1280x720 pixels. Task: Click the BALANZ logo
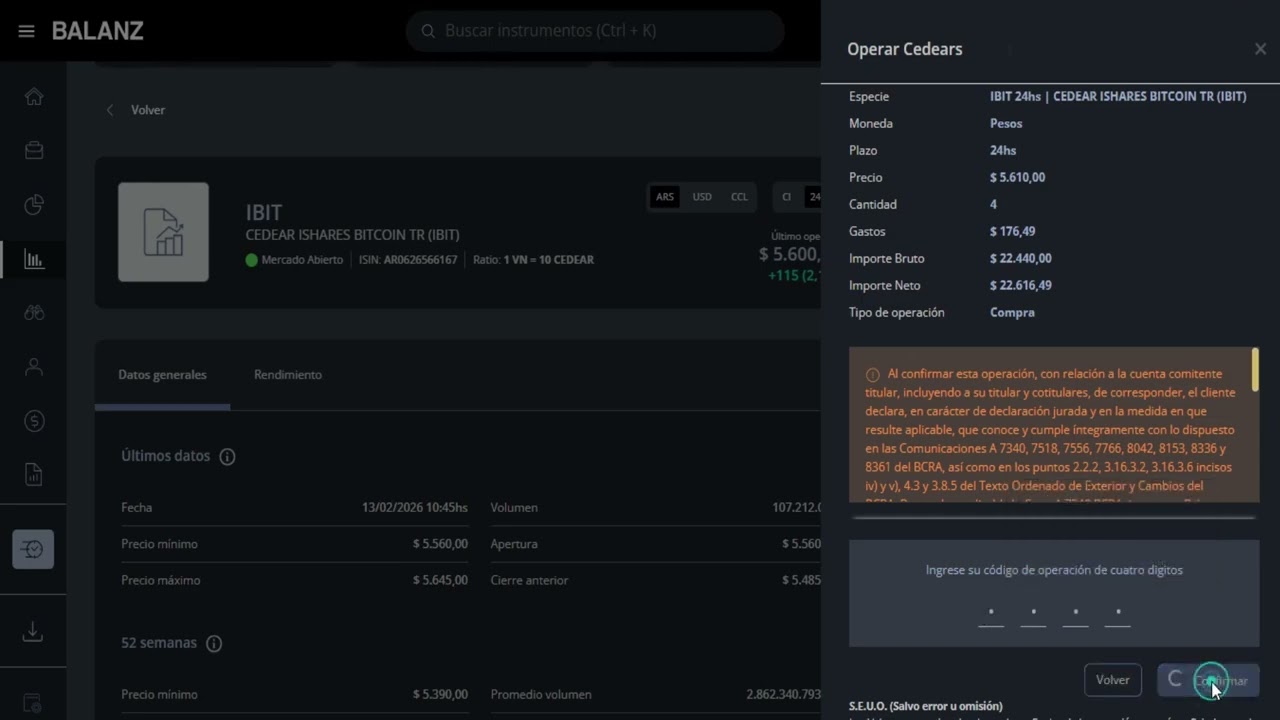click(98, 31)
